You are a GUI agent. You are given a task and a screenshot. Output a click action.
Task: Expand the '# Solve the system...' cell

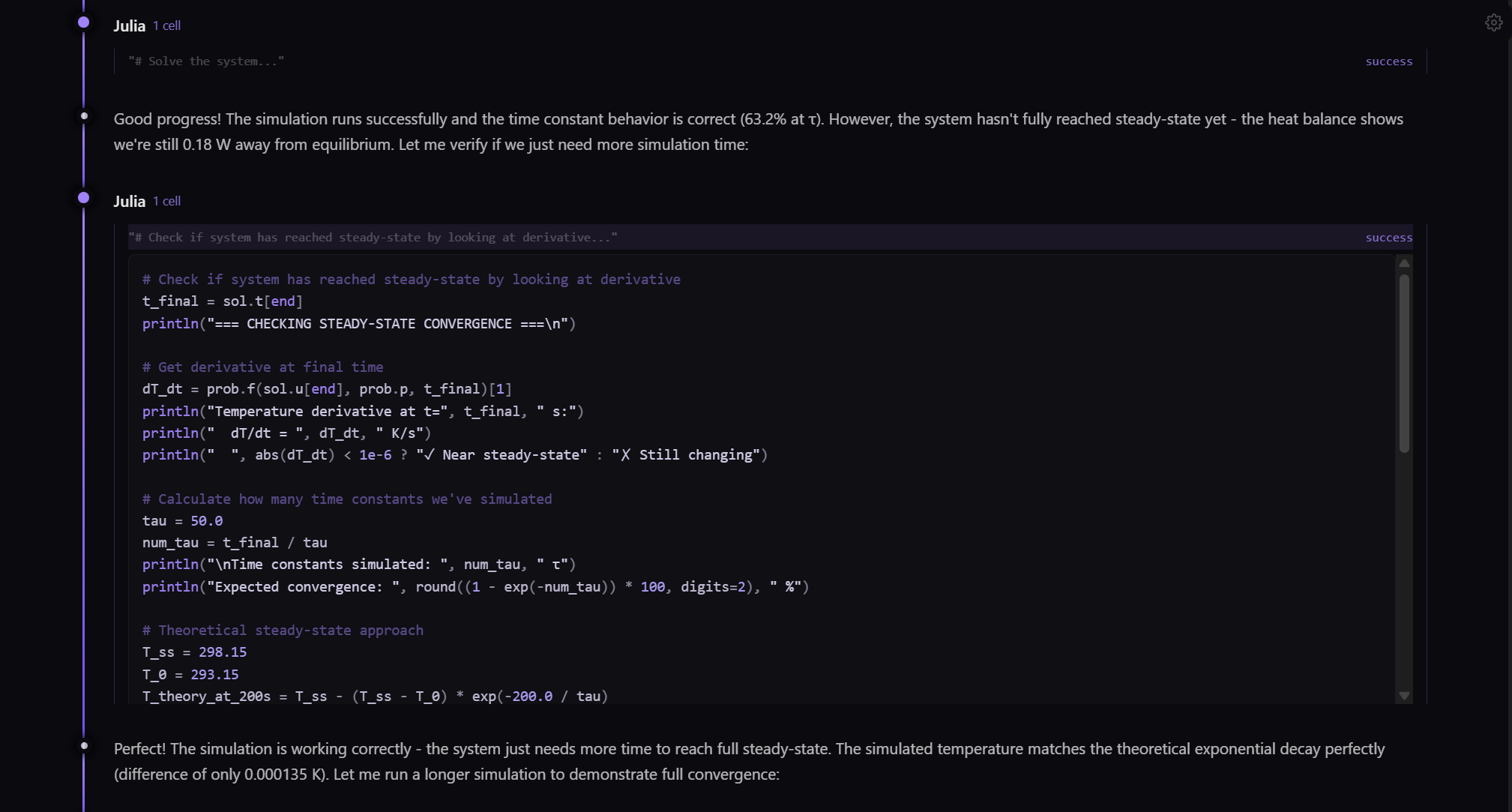[x=206, y=61]
